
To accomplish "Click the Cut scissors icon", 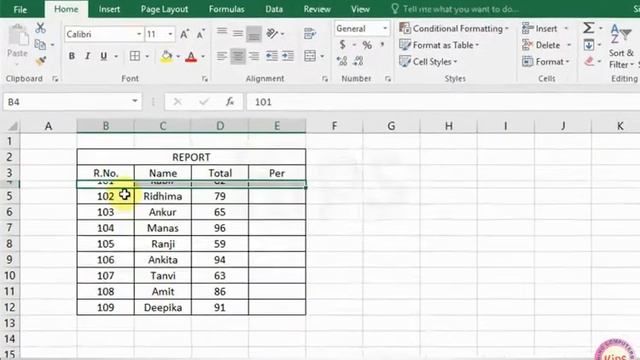I will [x=40, y=28].
